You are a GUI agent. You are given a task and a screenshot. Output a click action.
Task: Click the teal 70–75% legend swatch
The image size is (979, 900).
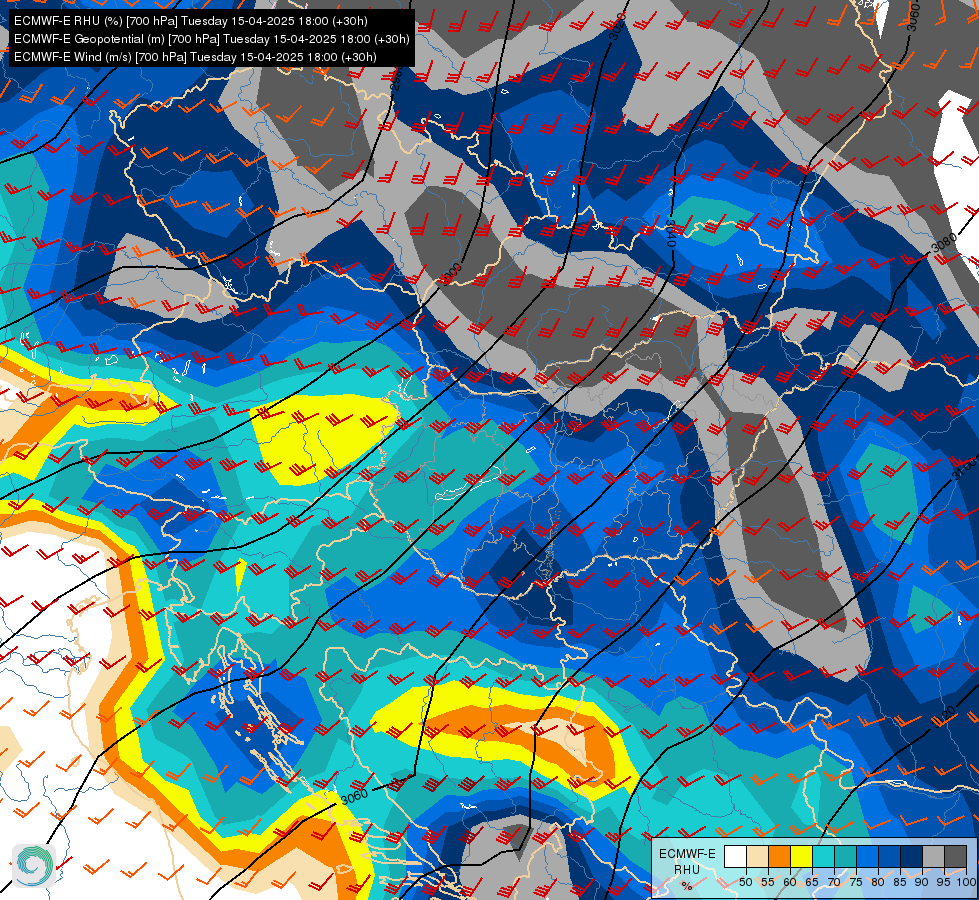(845, 856)
